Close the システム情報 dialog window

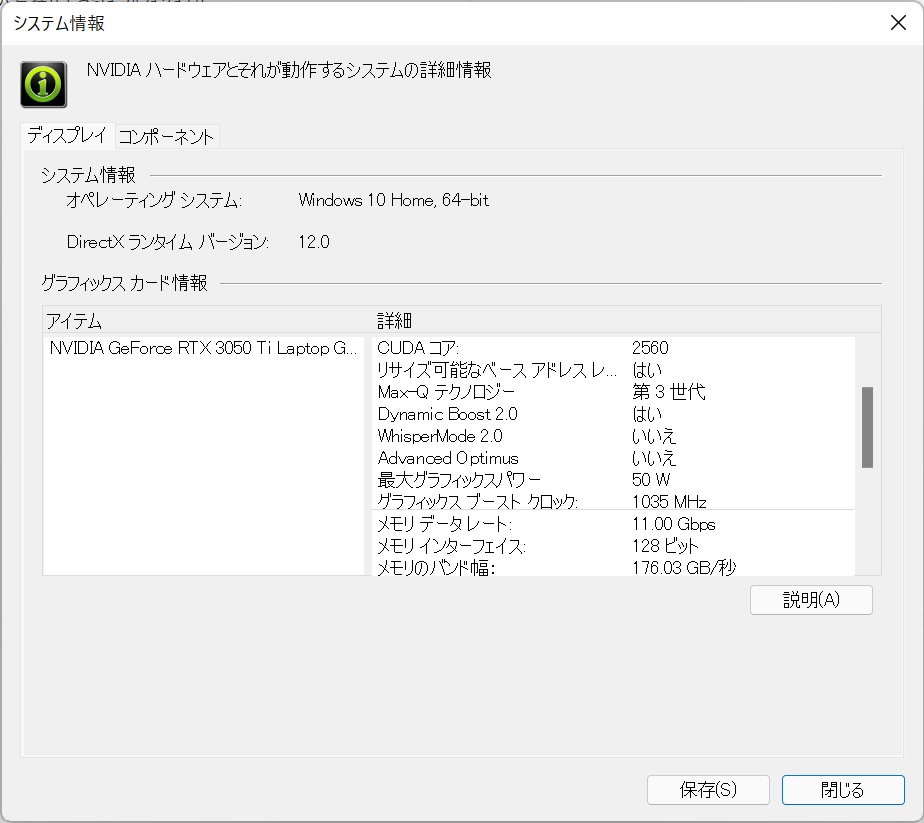(x=897, y=23)
